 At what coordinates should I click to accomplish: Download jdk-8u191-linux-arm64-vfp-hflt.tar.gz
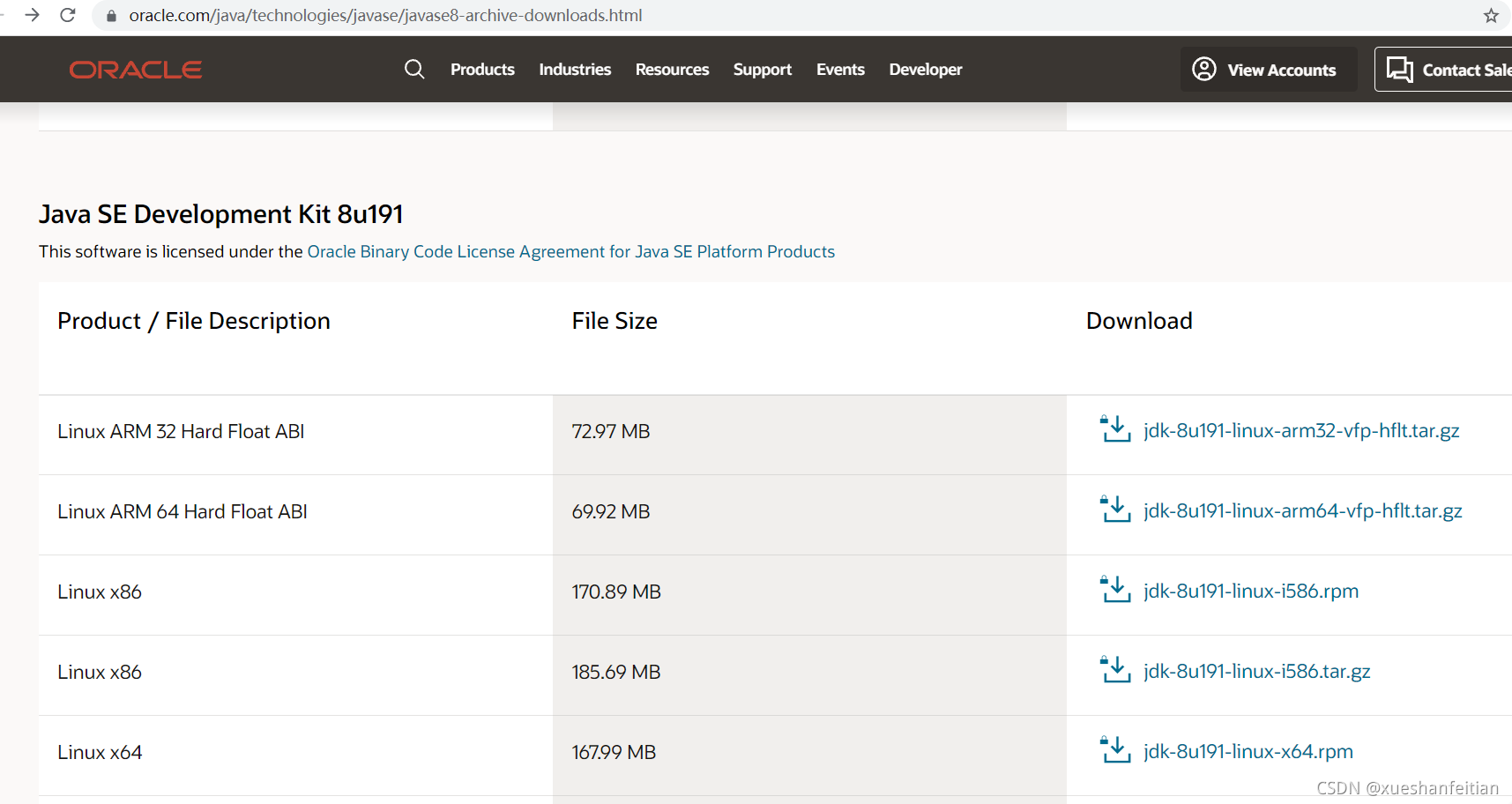click(x=1303, y=511)
